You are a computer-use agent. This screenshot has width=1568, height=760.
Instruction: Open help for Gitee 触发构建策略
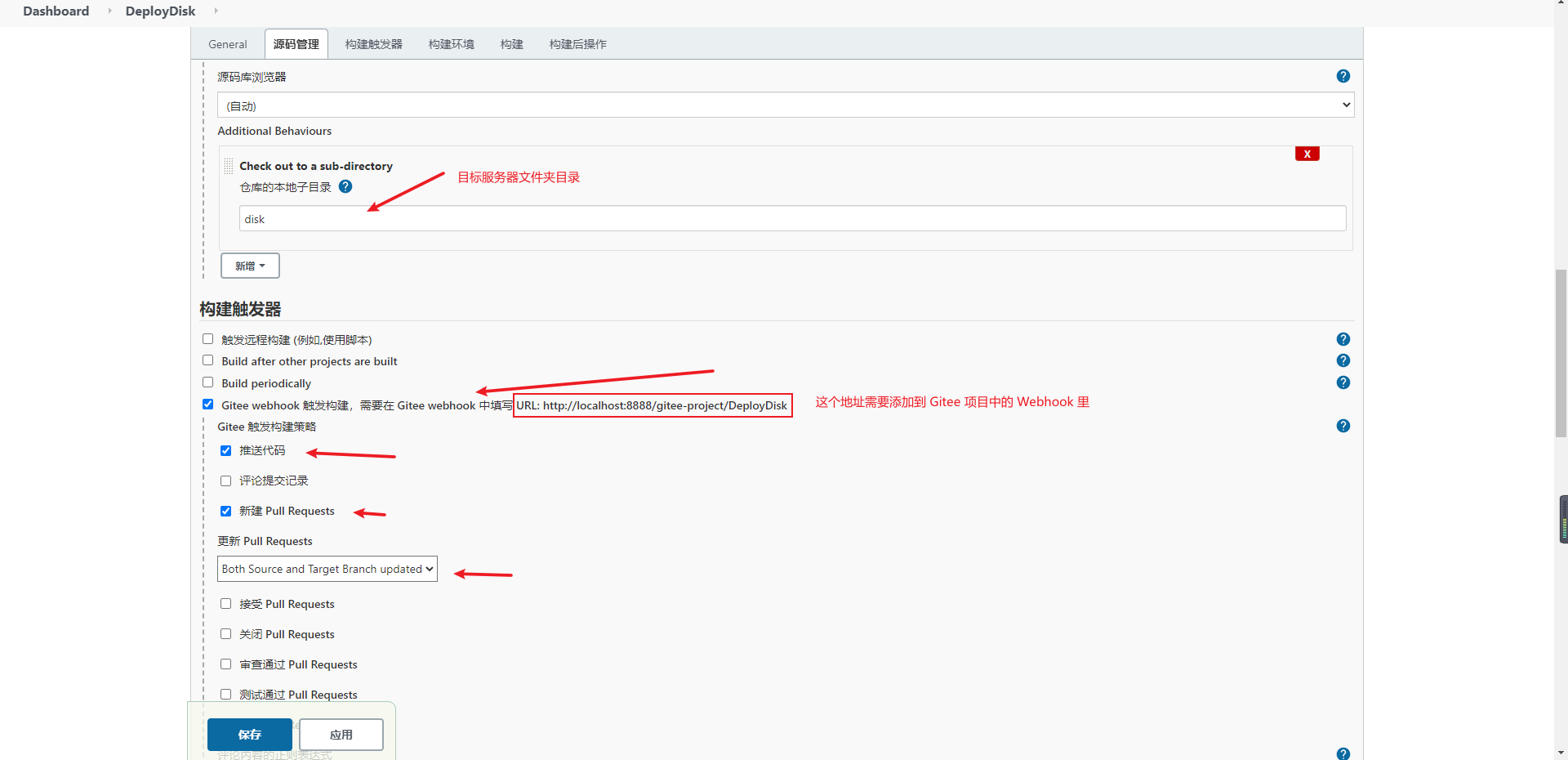coord(1343,425)
